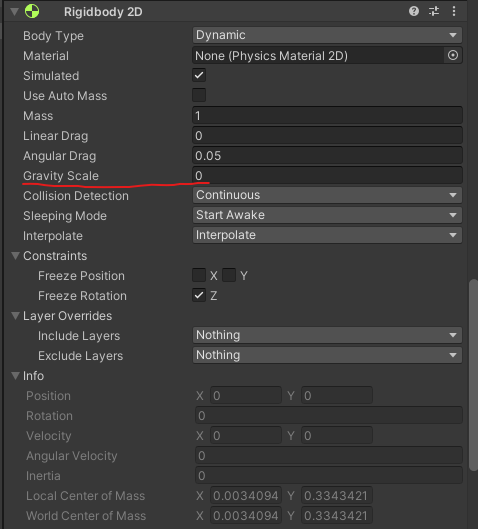Click the Angular Drag value field
The image size is (478, 529).
pos(327,156)
